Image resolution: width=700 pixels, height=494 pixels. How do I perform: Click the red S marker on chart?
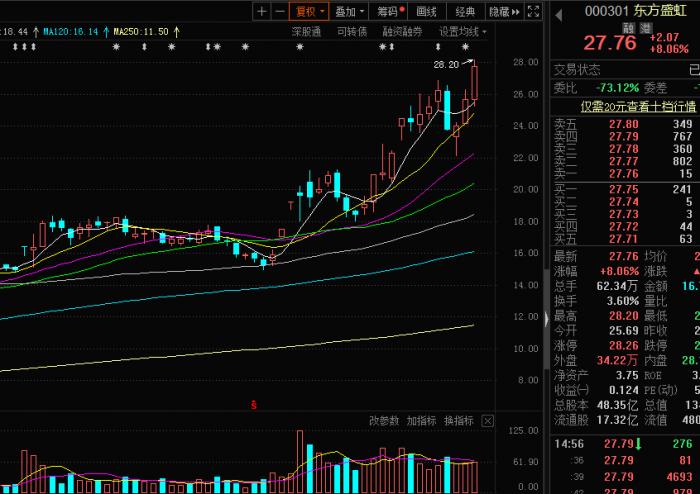point(254,405)
